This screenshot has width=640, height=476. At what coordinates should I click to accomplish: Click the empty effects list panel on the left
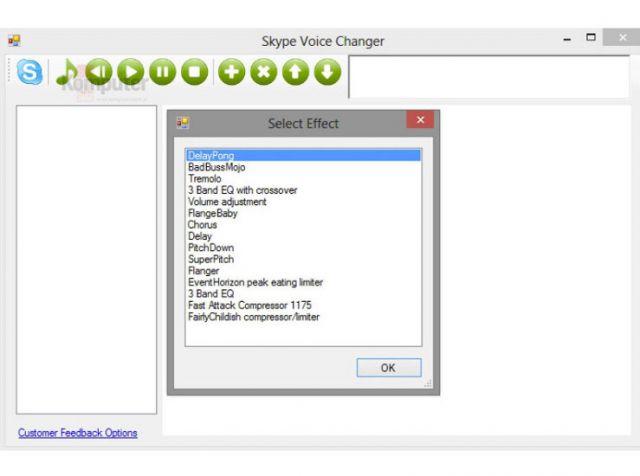[87, 260]
